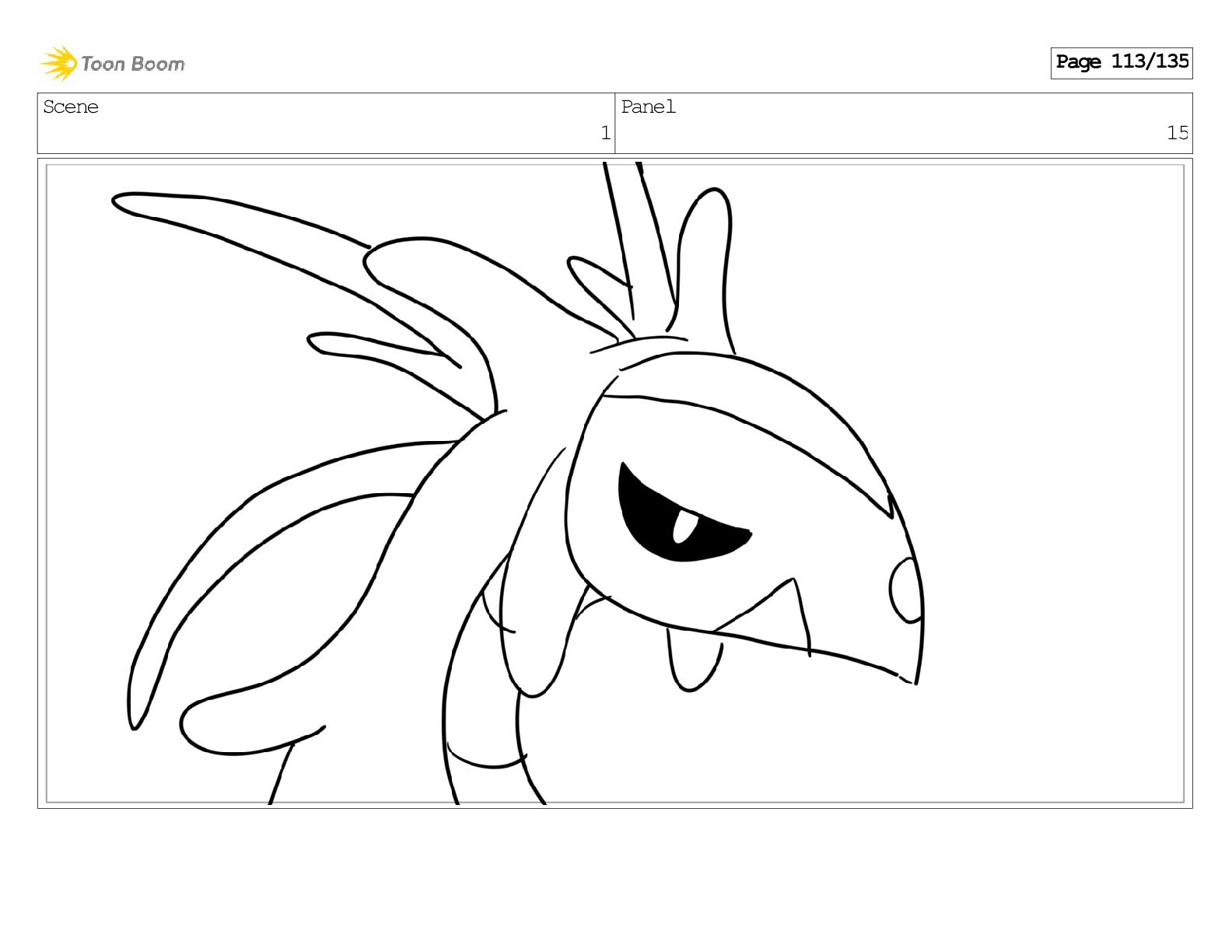Click the "Page 113/135" indicator
The height and width of the screenshot is (952, 1232).
(1122, 62)
